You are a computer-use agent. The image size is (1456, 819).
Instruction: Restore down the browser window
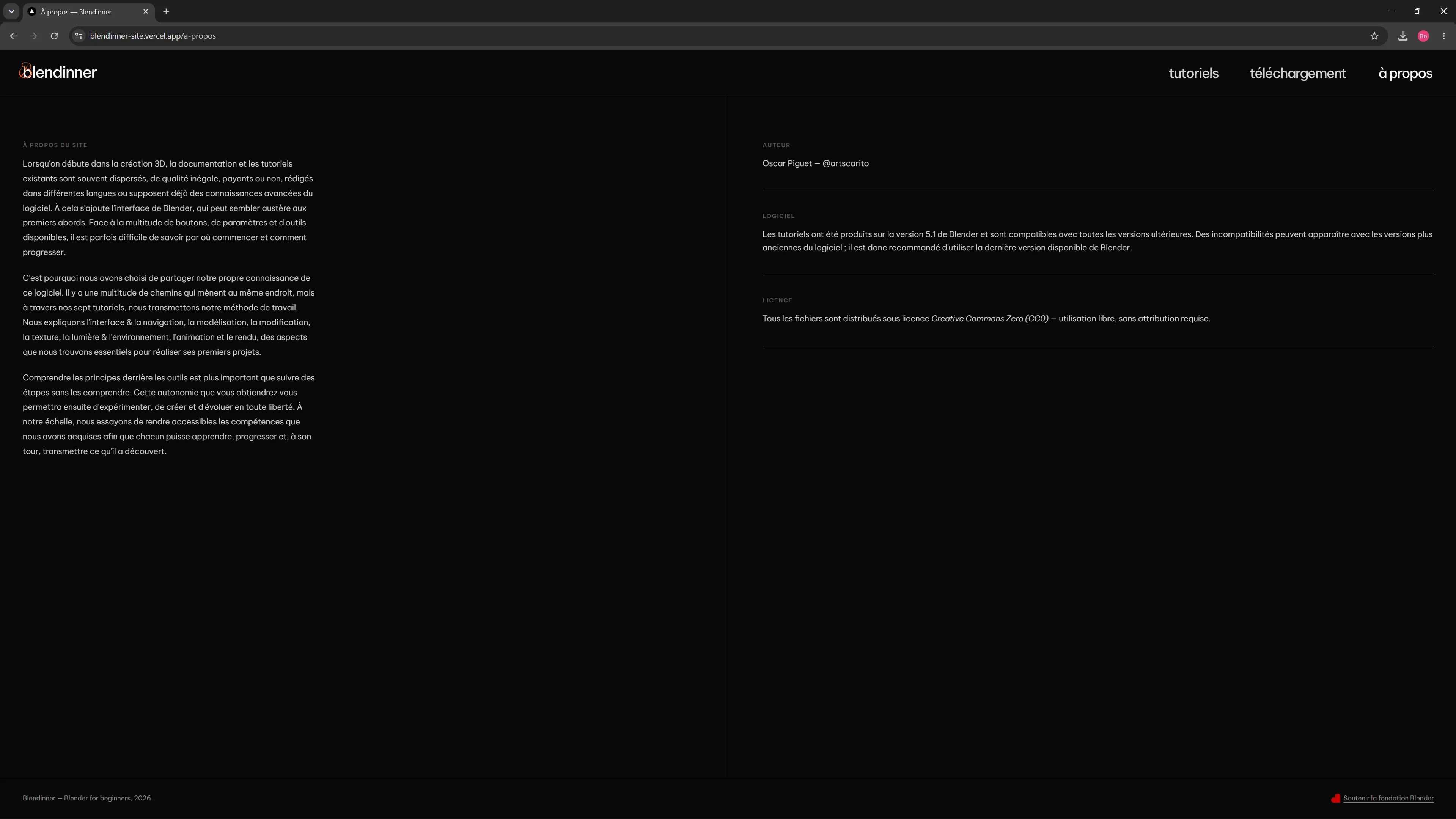click(x=1417, y=11)
